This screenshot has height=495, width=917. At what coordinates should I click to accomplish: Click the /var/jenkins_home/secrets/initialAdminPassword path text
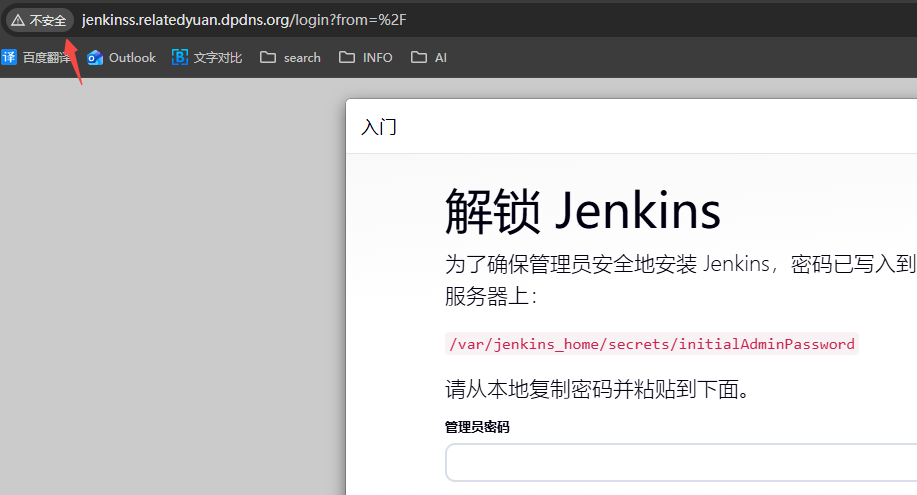tap(651, 343)
